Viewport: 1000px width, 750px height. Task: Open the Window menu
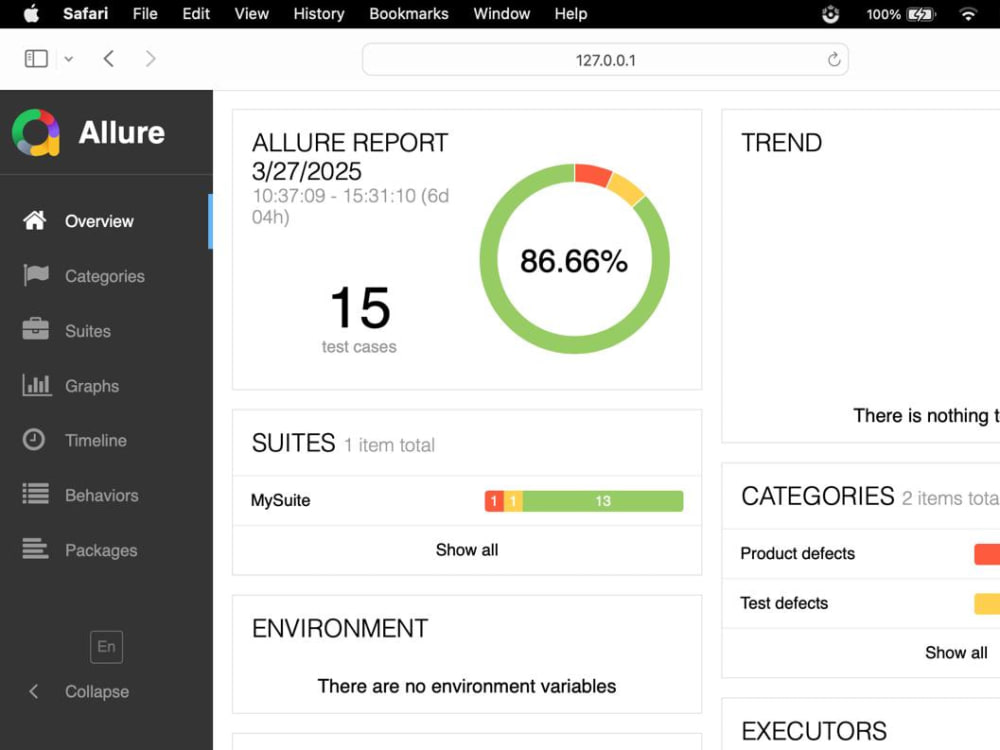coord(501,14)
